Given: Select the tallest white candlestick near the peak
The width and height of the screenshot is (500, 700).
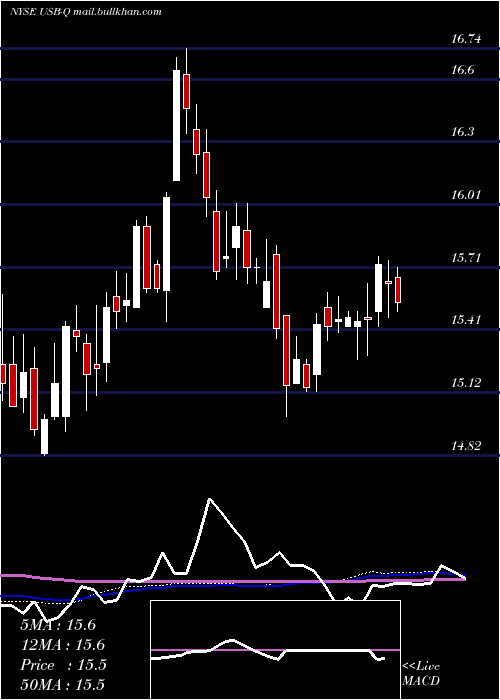Looking at the screenshot, I should (177, 125).
